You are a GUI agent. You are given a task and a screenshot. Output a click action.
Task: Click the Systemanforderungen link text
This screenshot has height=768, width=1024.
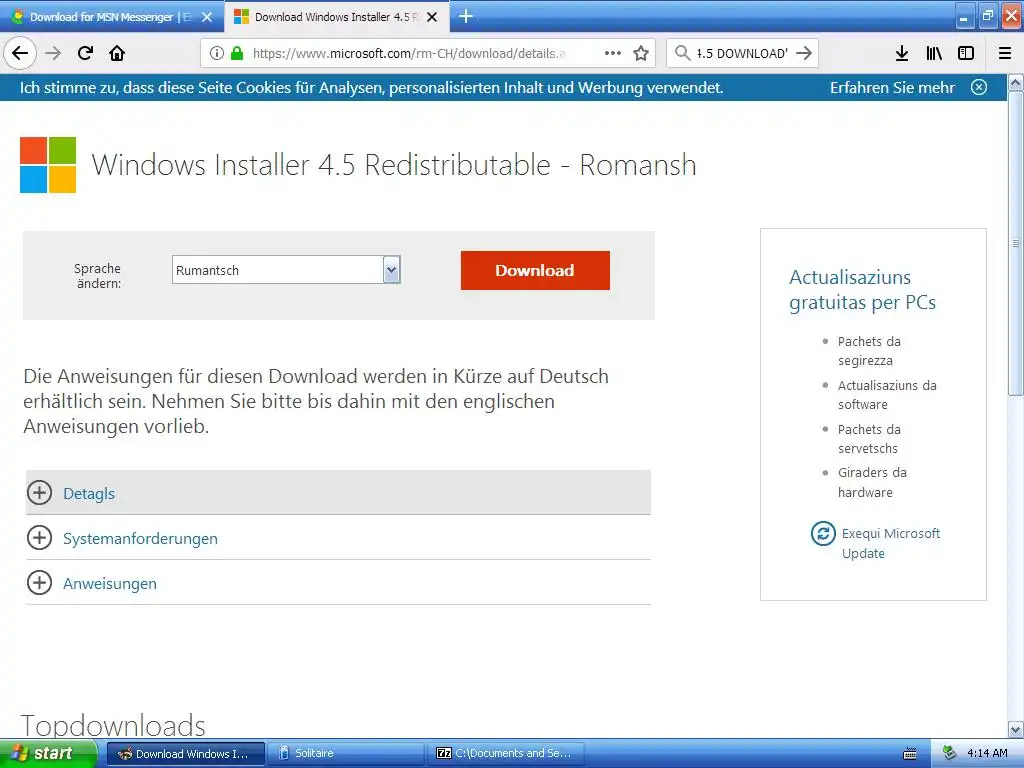click(x=140, y=539)
